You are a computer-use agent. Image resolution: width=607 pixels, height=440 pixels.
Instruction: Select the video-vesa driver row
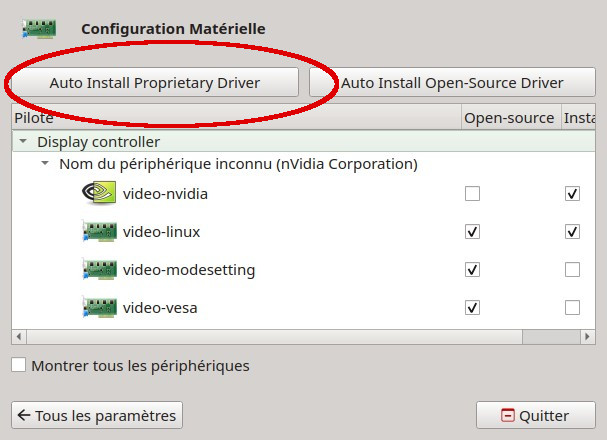tap(304, 308)
